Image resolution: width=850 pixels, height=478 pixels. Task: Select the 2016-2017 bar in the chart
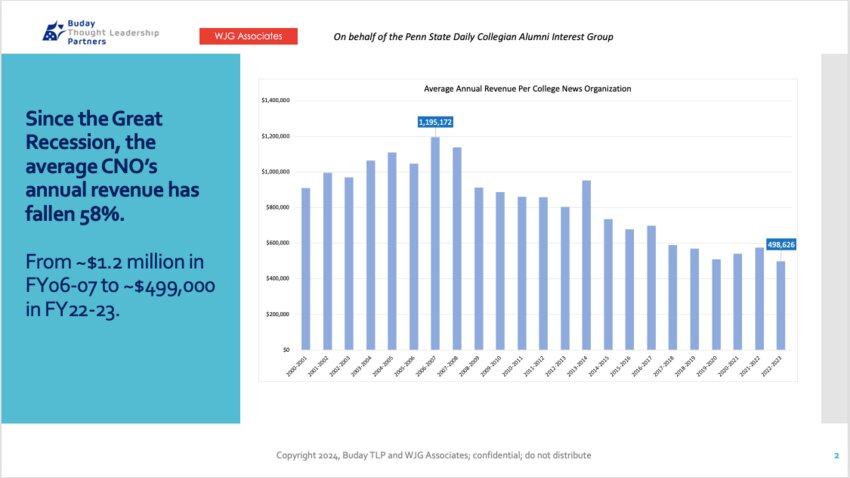click(651, 288)
